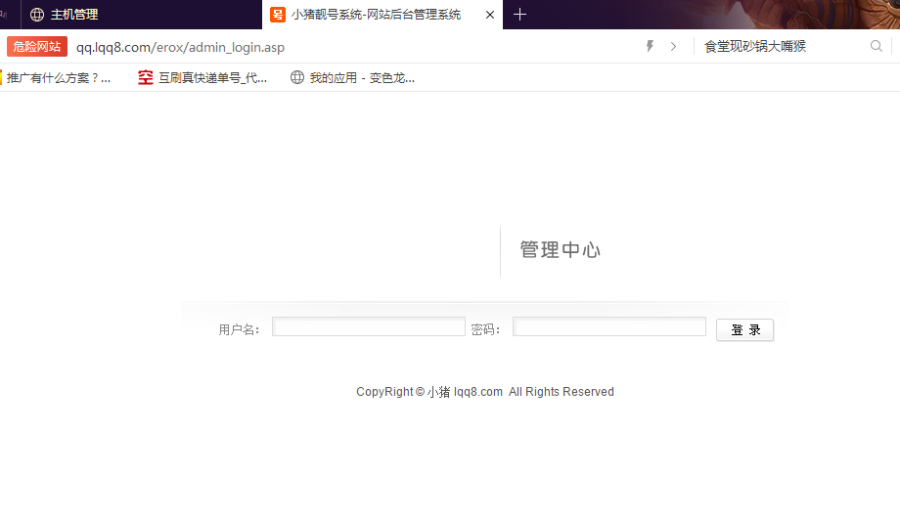Click the orange favicon of active tab
900x518 pixels.
coord(278,14)
